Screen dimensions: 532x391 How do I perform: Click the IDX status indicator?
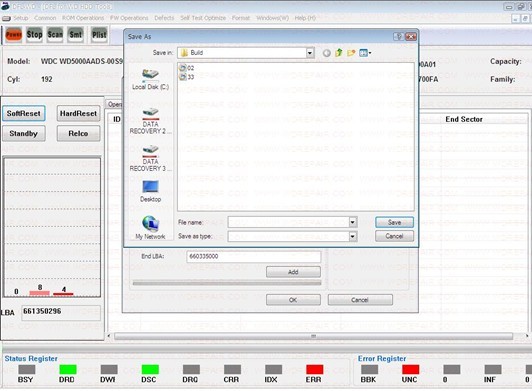point(273,369)
